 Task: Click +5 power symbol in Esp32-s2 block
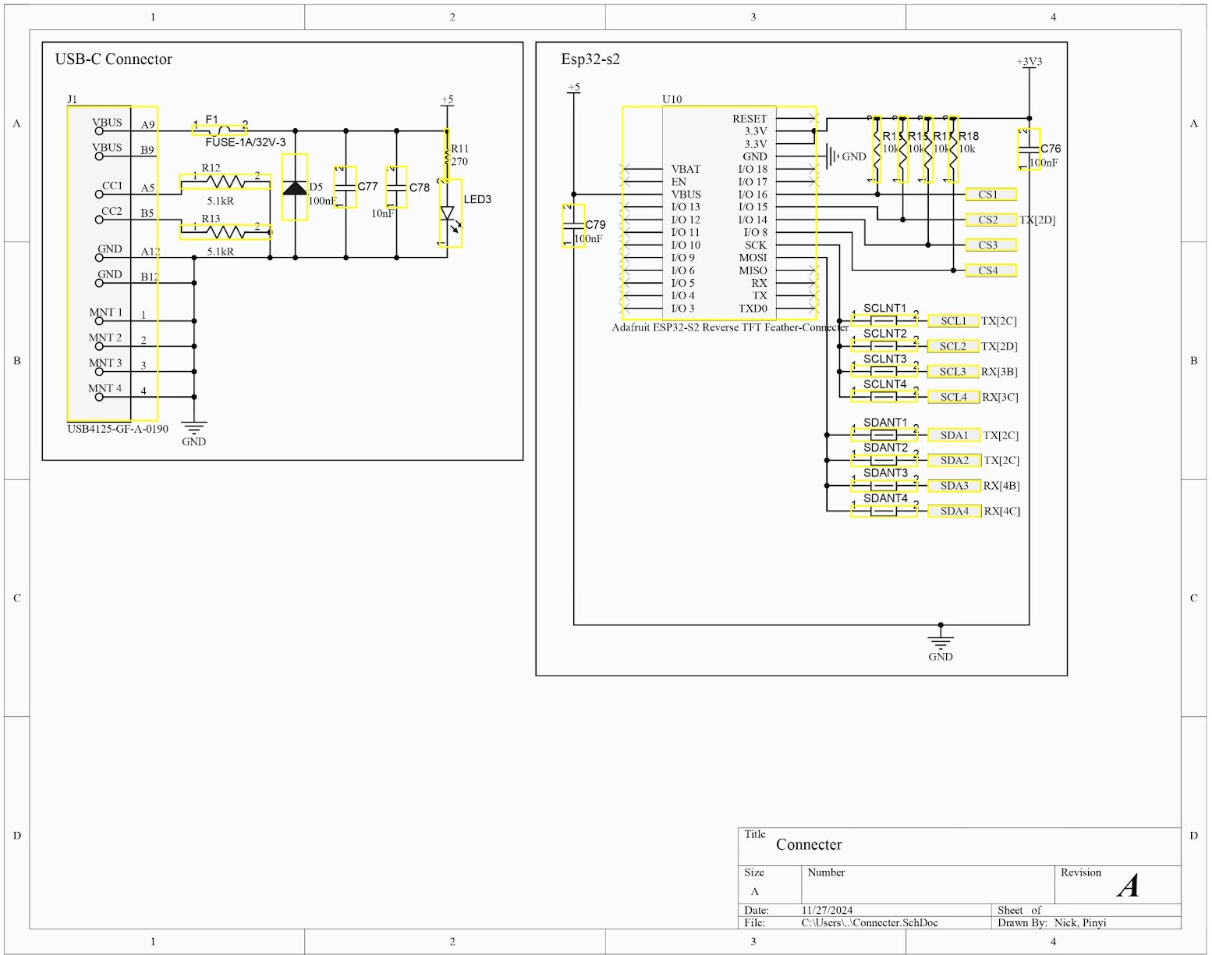[573, 90]
